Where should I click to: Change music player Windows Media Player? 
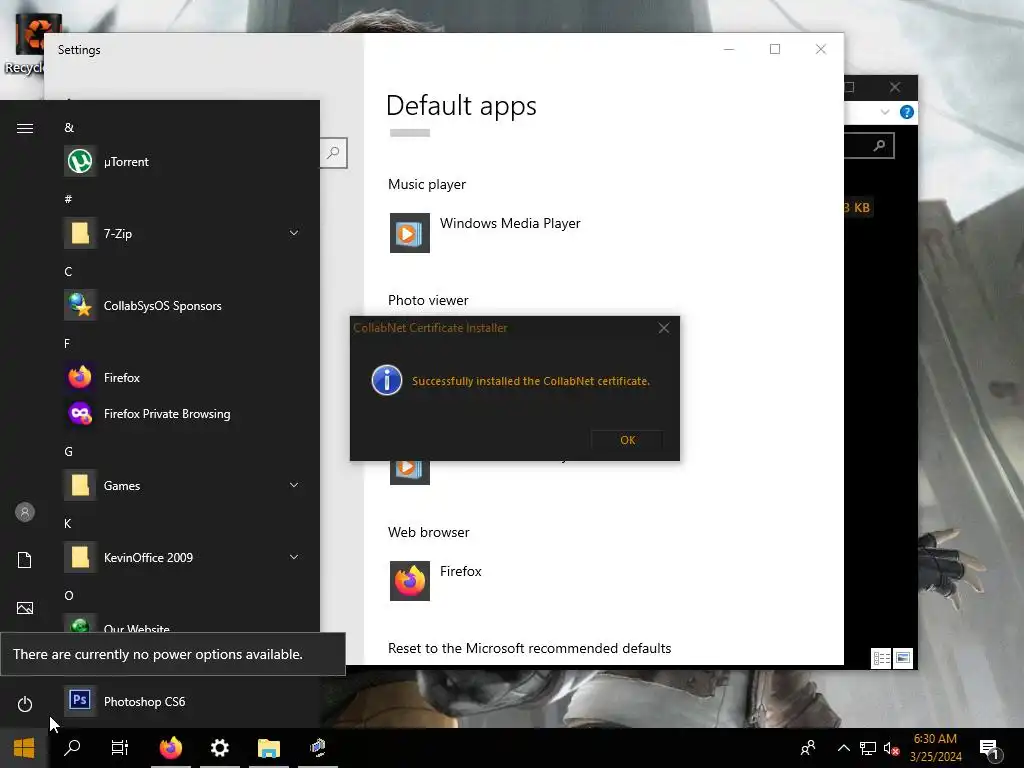pos(485,232)
